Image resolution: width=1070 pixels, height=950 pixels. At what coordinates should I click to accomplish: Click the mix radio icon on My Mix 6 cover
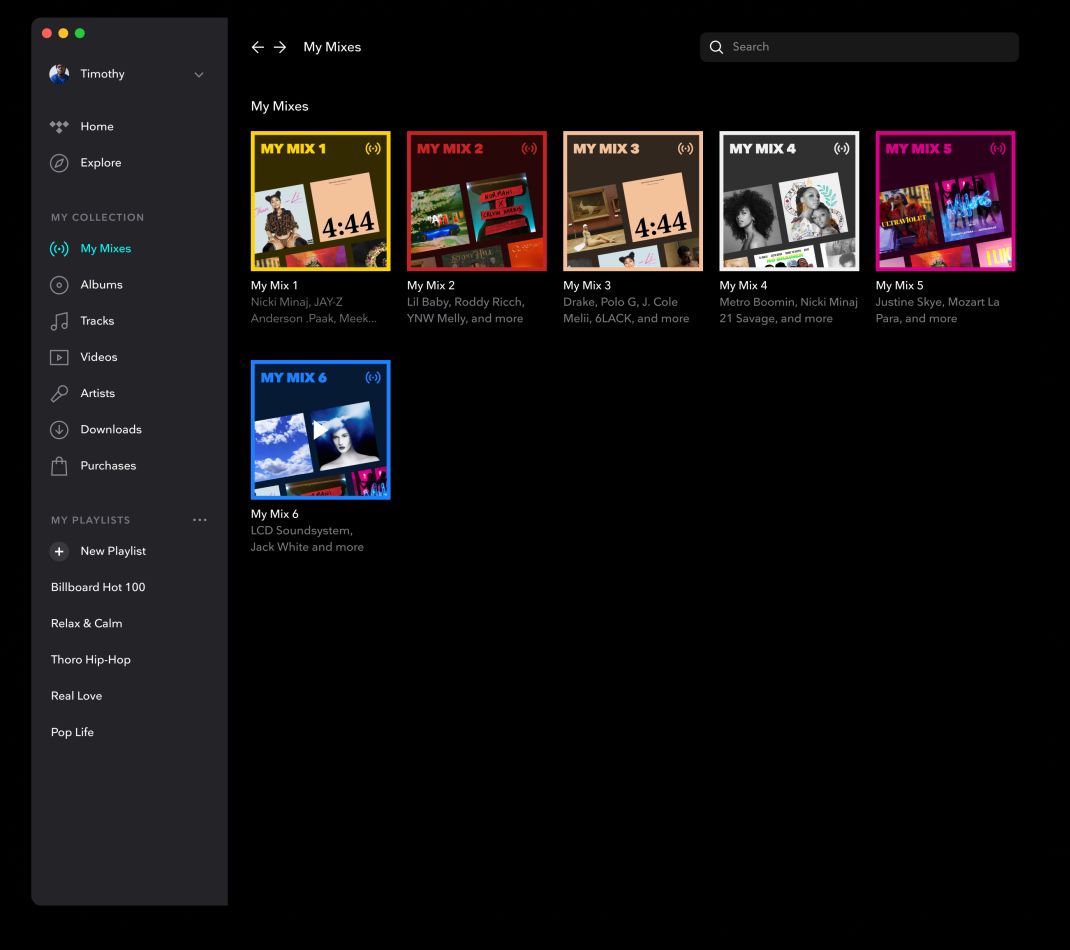tap(373, 377)
